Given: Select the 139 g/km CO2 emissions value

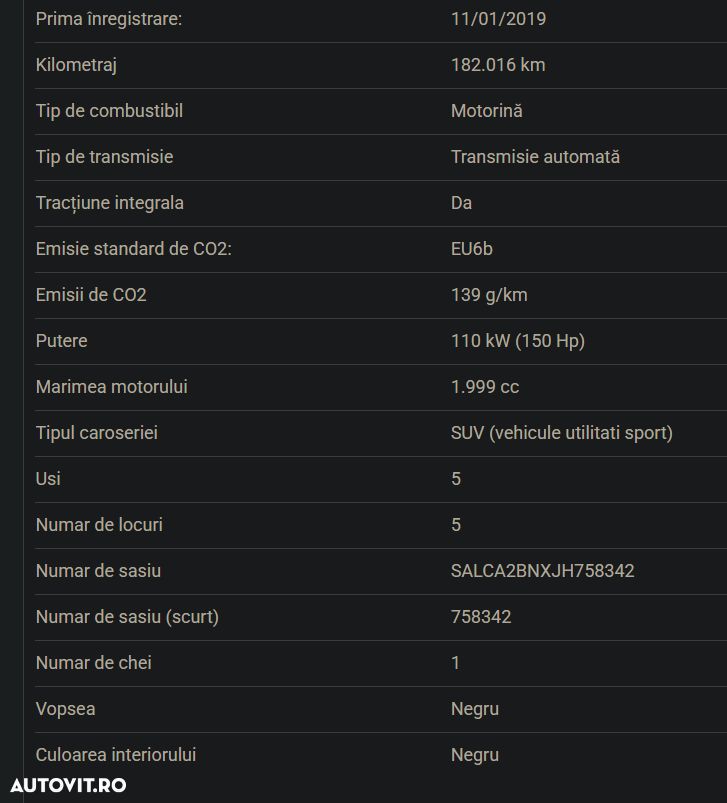Looking at the screenshot, I should (x=489, y=295).
